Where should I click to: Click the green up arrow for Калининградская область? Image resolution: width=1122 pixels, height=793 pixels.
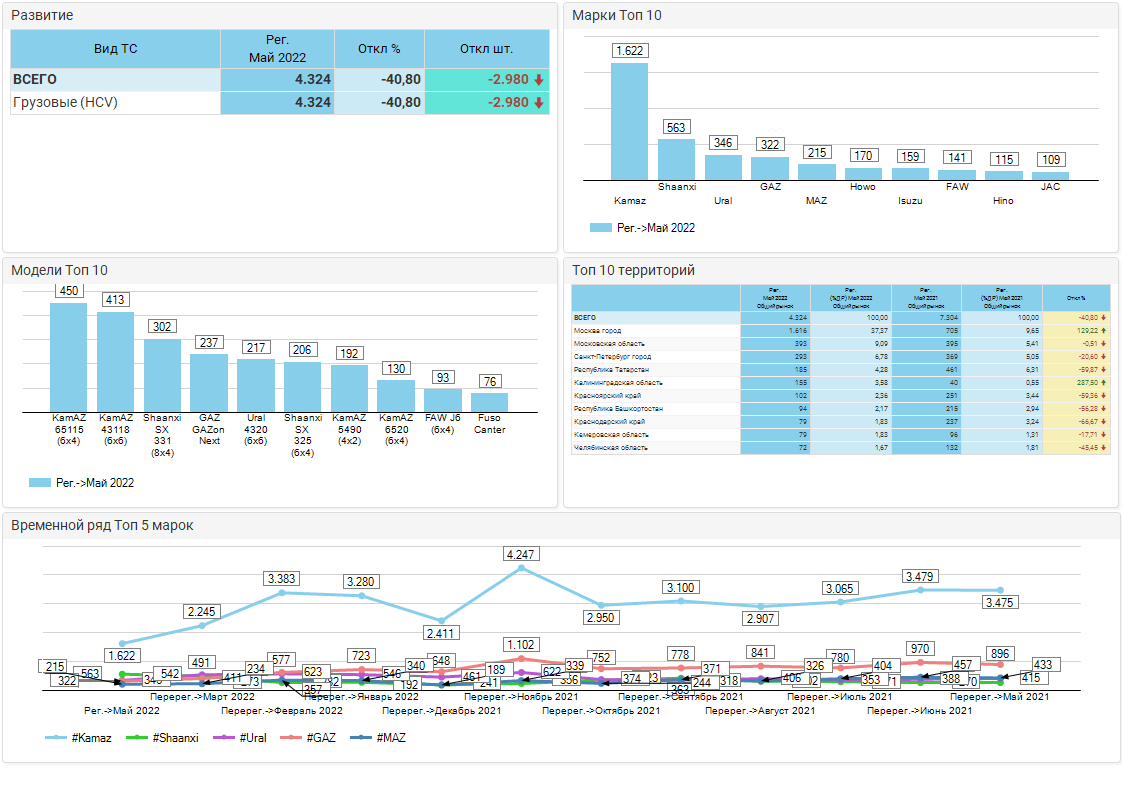pyautogui.click(x=1104, y=382)
